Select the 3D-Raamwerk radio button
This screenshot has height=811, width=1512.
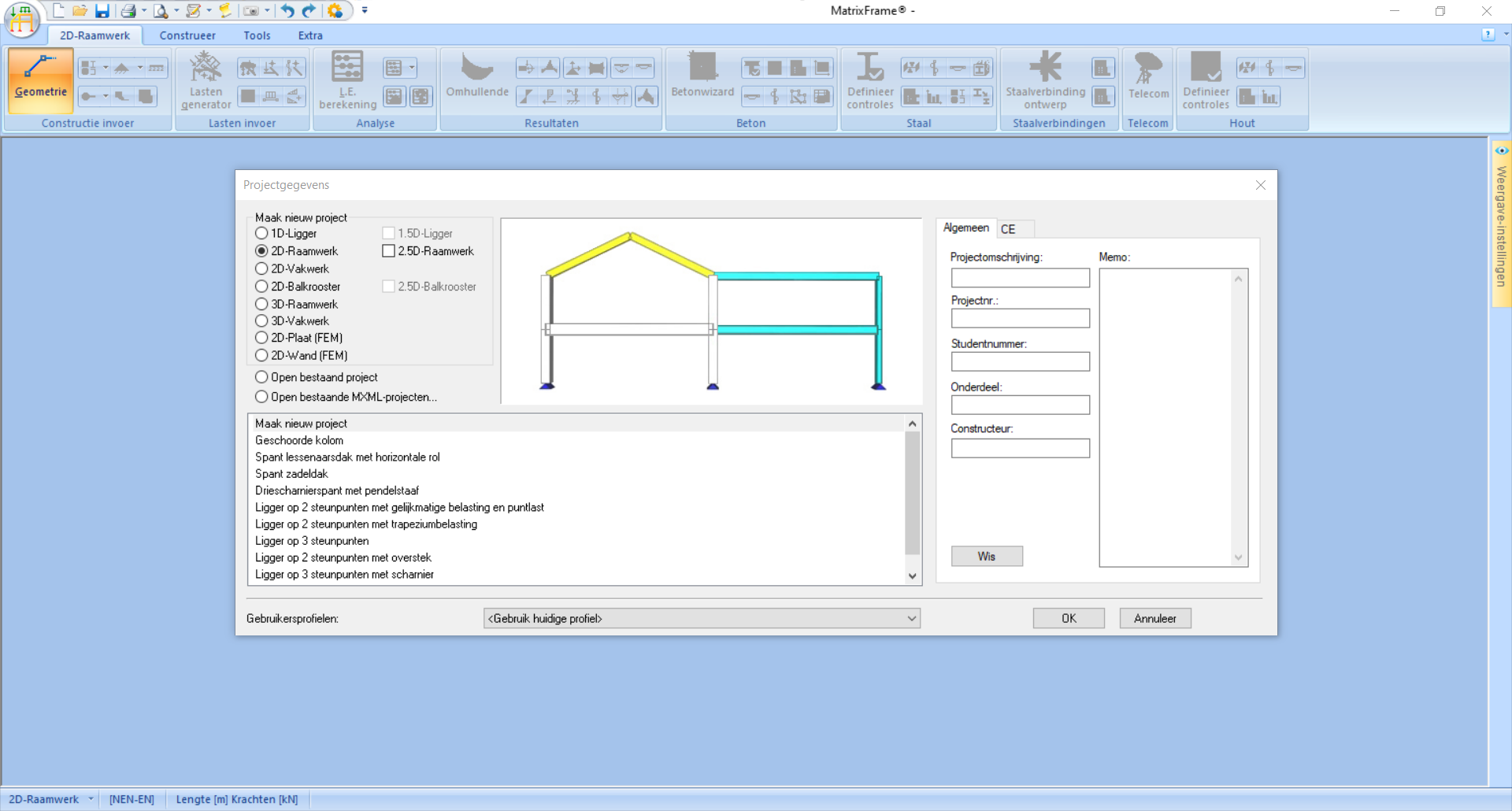click(261, 304)
